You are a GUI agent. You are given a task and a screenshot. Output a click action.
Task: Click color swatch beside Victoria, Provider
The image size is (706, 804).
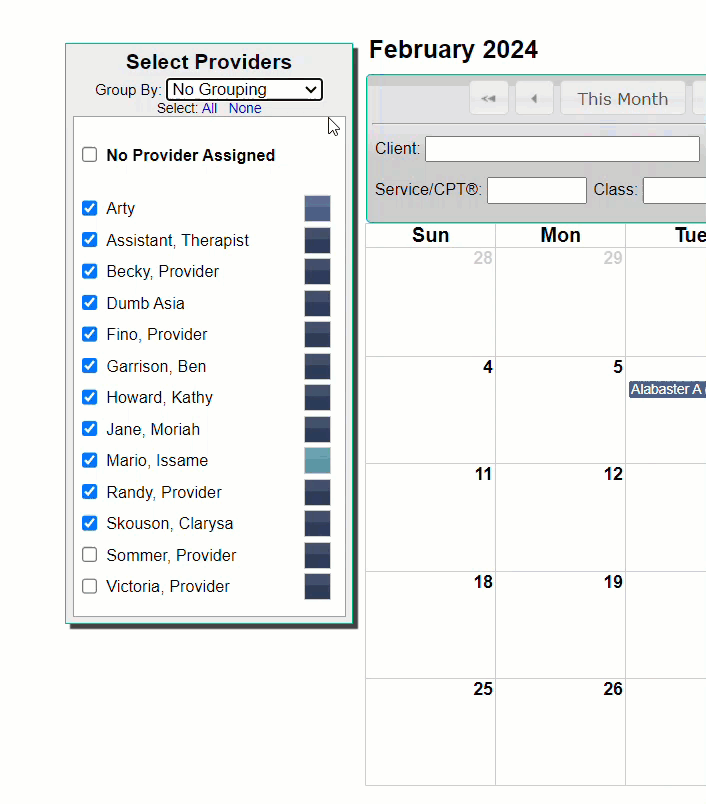[x=317, y=587]
